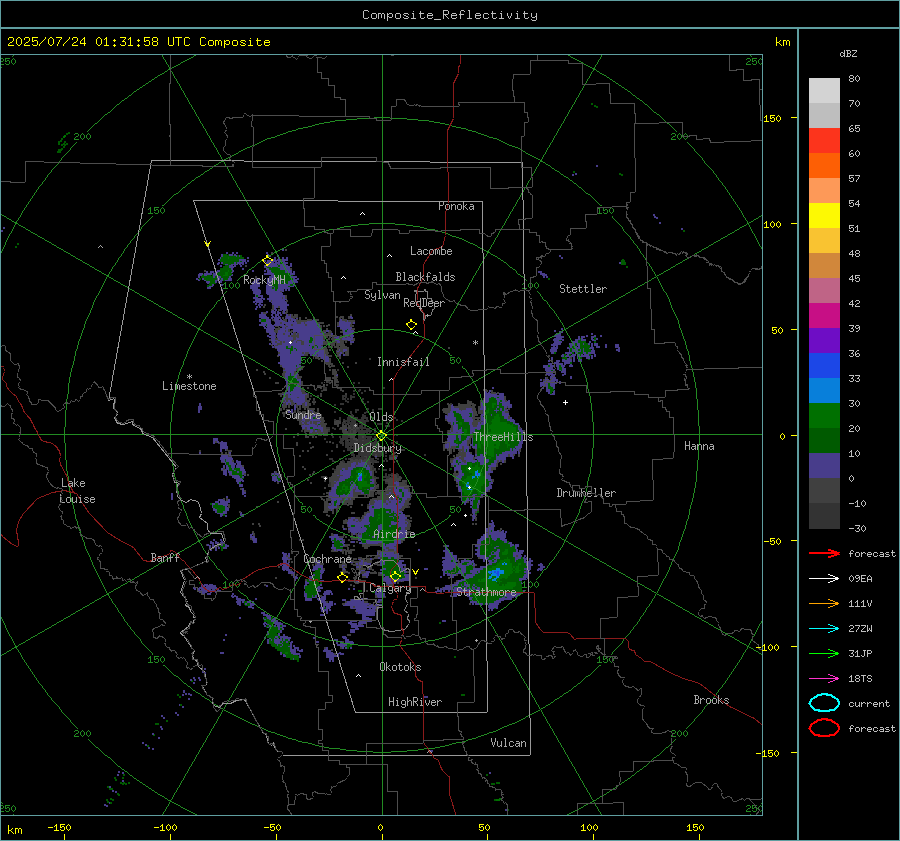Viewport: 900px width, 841px height.
Task: Pick the orange 60–57 dBZ swatch
Action: (824, 165)
